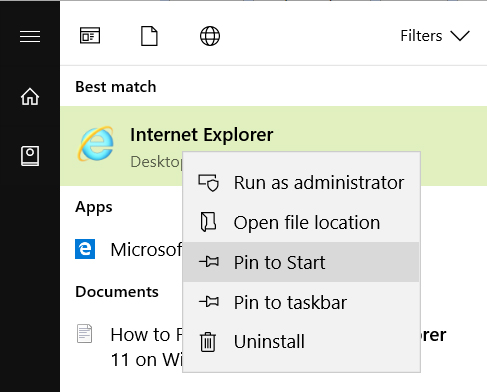Click the folder icon beside Open file location
487x392 pixels.
[209, 222]
